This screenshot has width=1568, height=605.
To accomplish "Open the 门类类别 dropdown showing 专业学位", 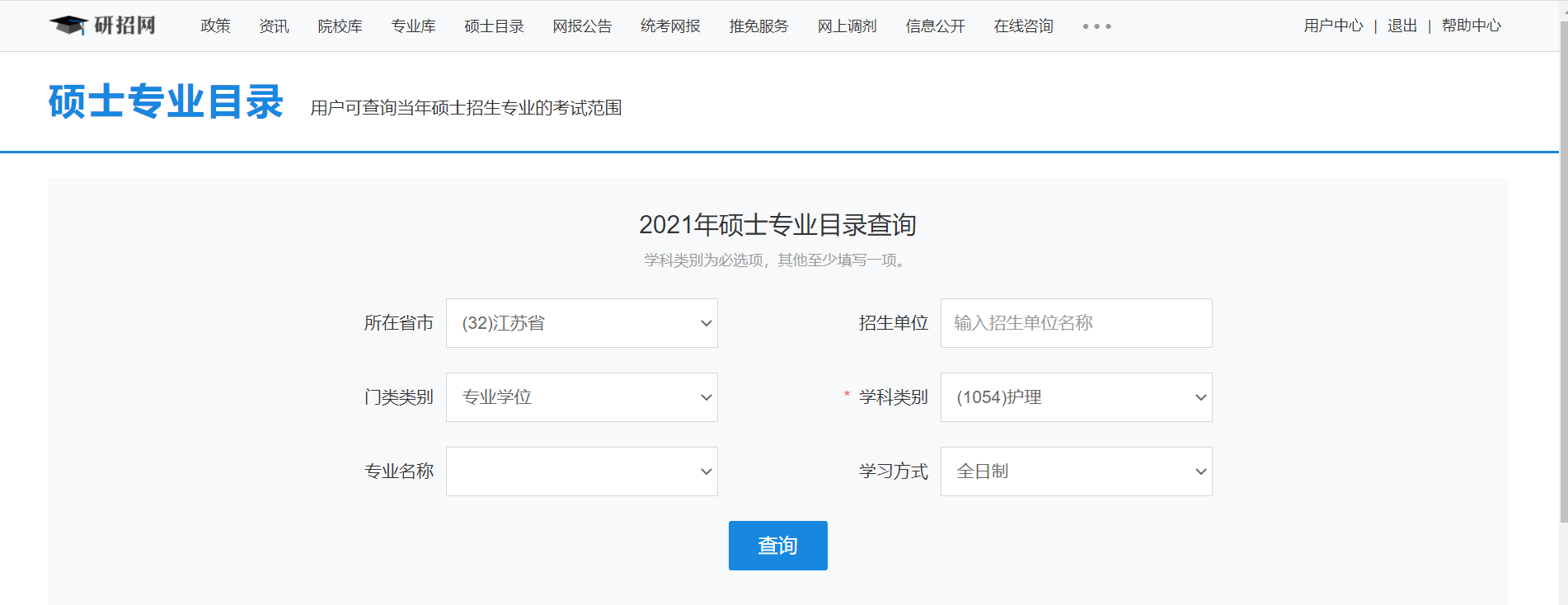I will click(x=581, y=397).
